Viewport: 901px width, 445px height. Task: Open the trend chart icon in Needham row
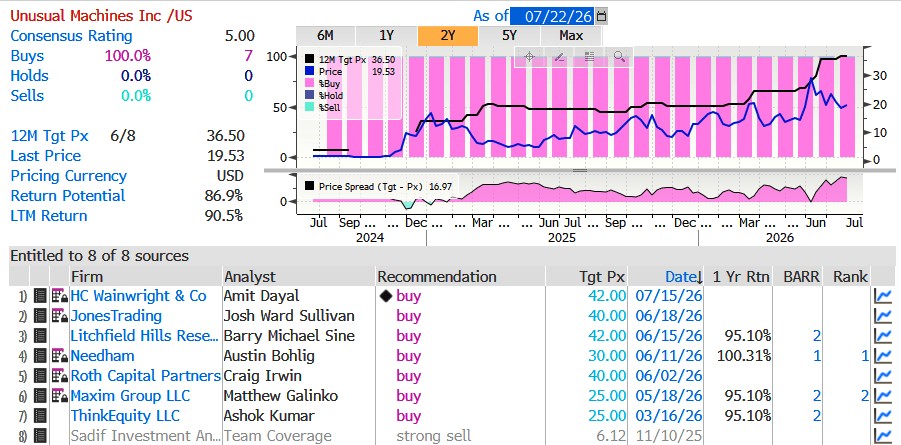point(883,356)
